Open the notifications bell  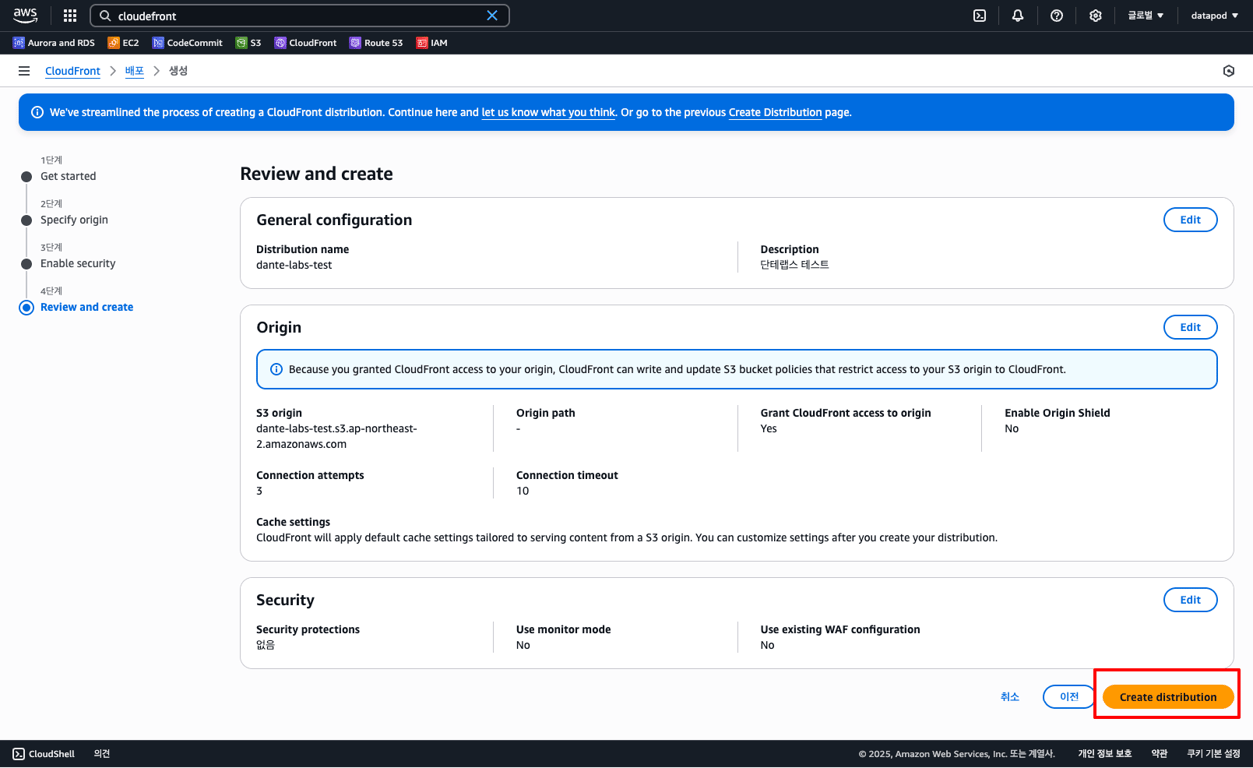1018,16
